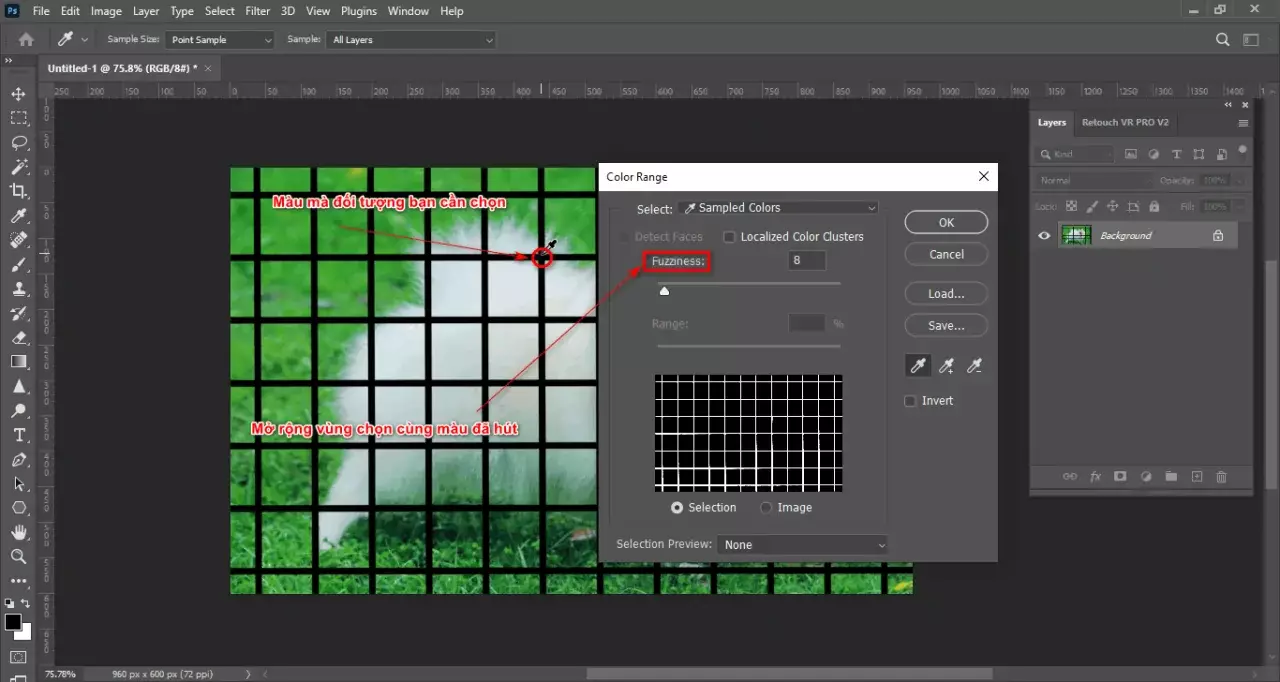This screenshot has height=682, width=1280.
Task: Select the Crop tool
Action: coord(20,191)
